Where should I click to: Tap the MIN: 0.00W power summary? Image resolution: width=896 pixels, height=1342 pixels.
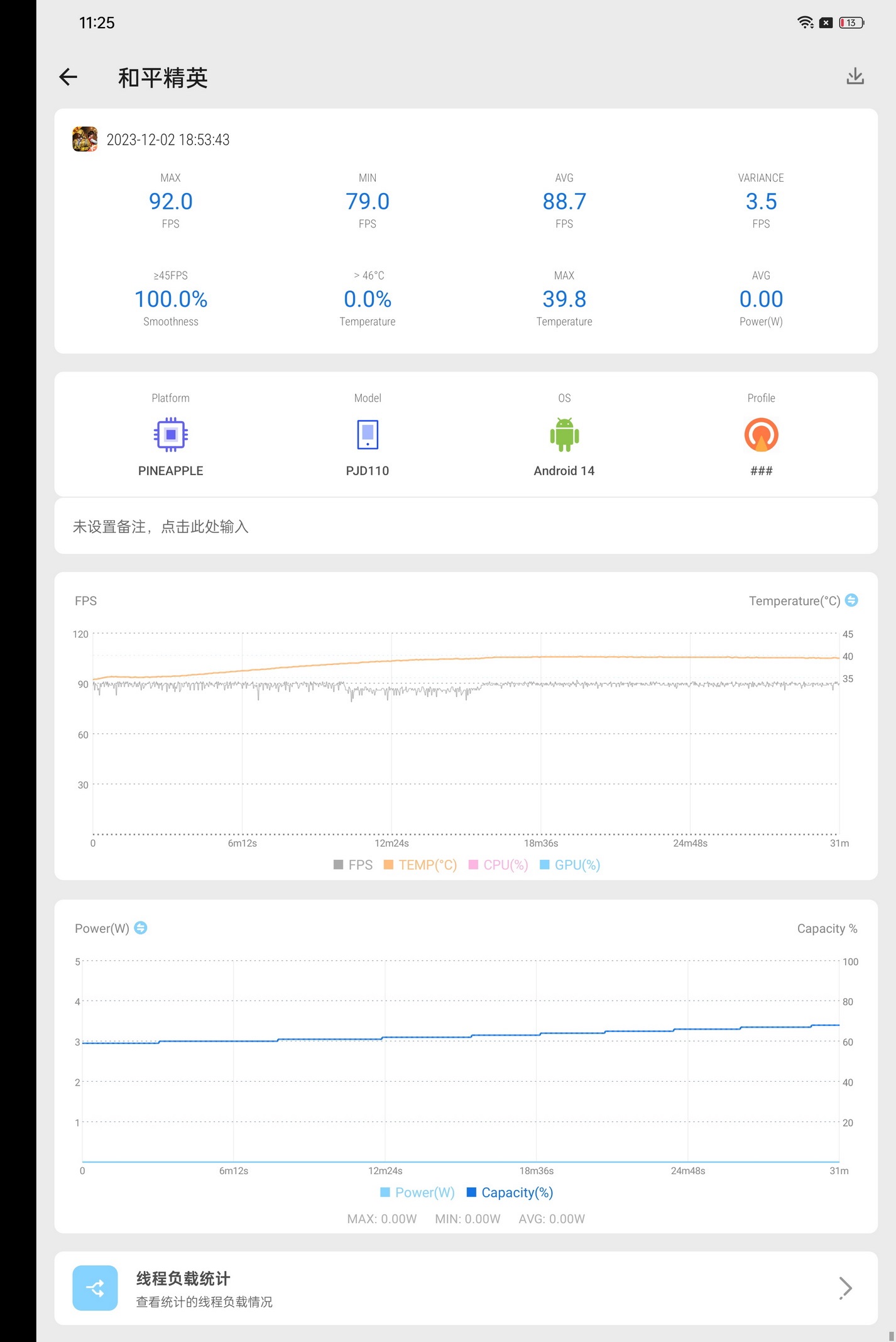(467, 1219)
